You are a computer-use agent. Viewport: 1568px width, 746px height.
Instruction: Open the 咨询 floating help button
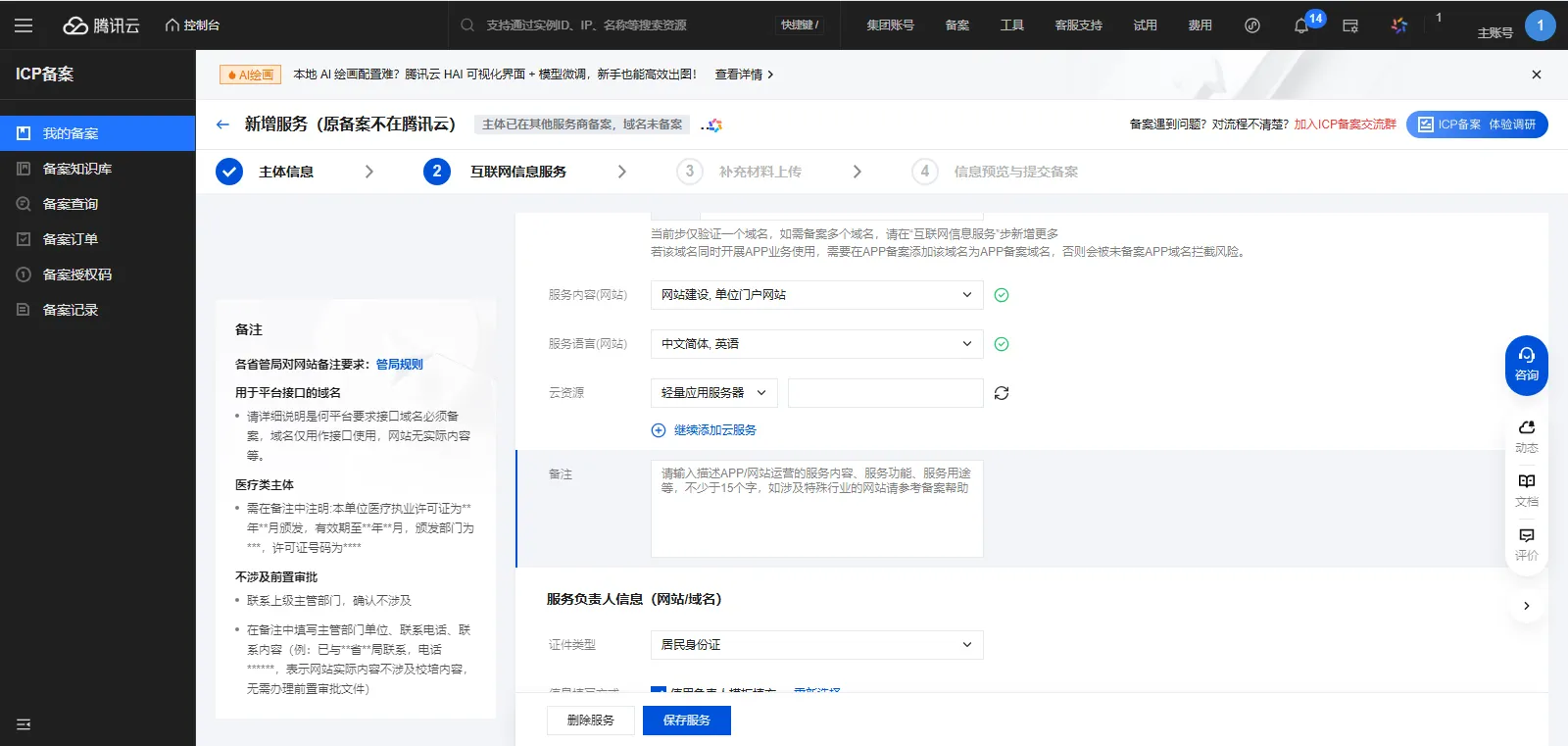[1527, 366]
